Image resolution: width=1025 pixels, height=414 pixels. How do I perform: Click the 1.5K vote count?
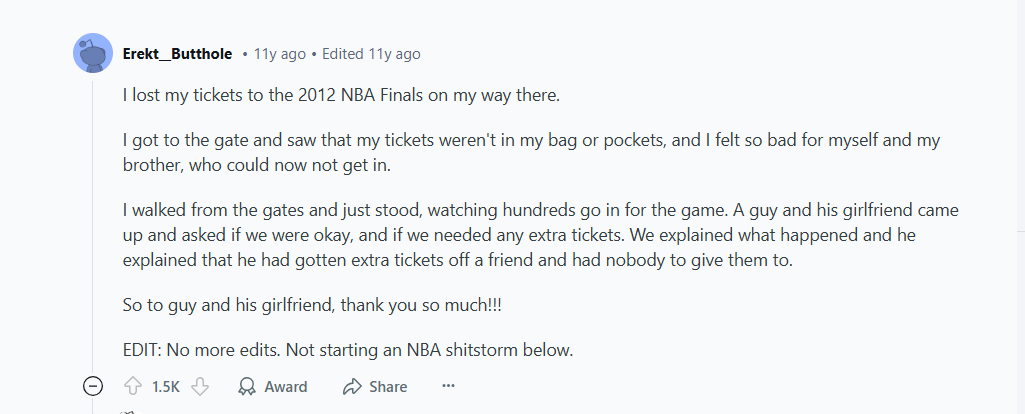[x=166, y=386]
